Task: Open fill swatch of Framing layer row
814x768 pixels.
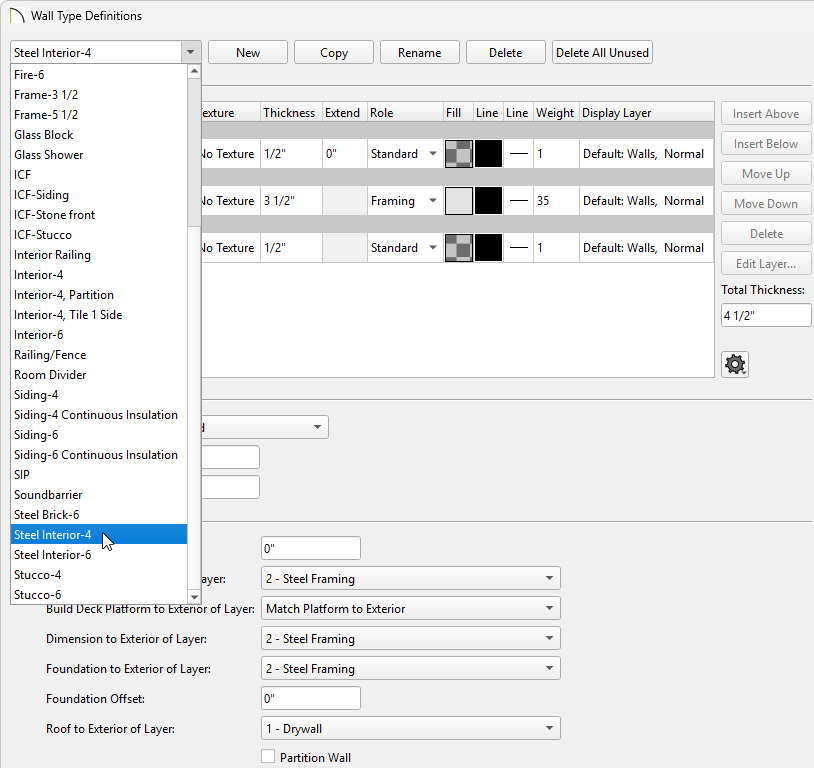Action: point(459,200)
